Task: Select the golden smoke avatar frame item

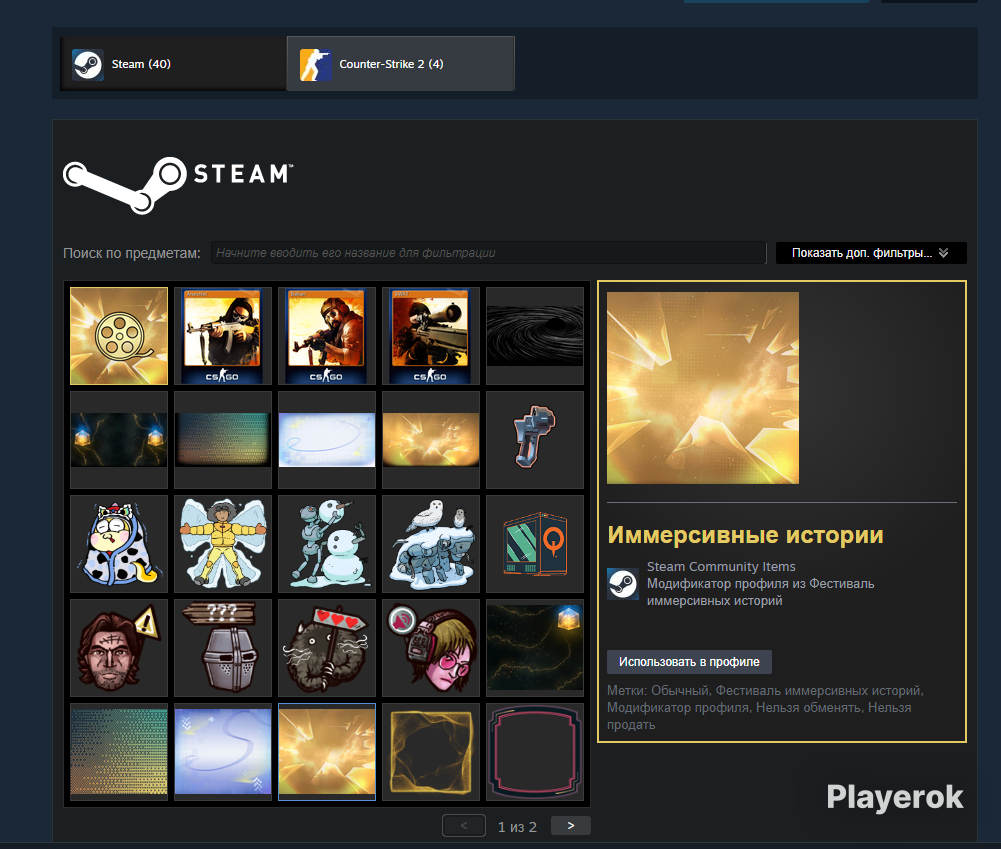Action: coord(431,752)
